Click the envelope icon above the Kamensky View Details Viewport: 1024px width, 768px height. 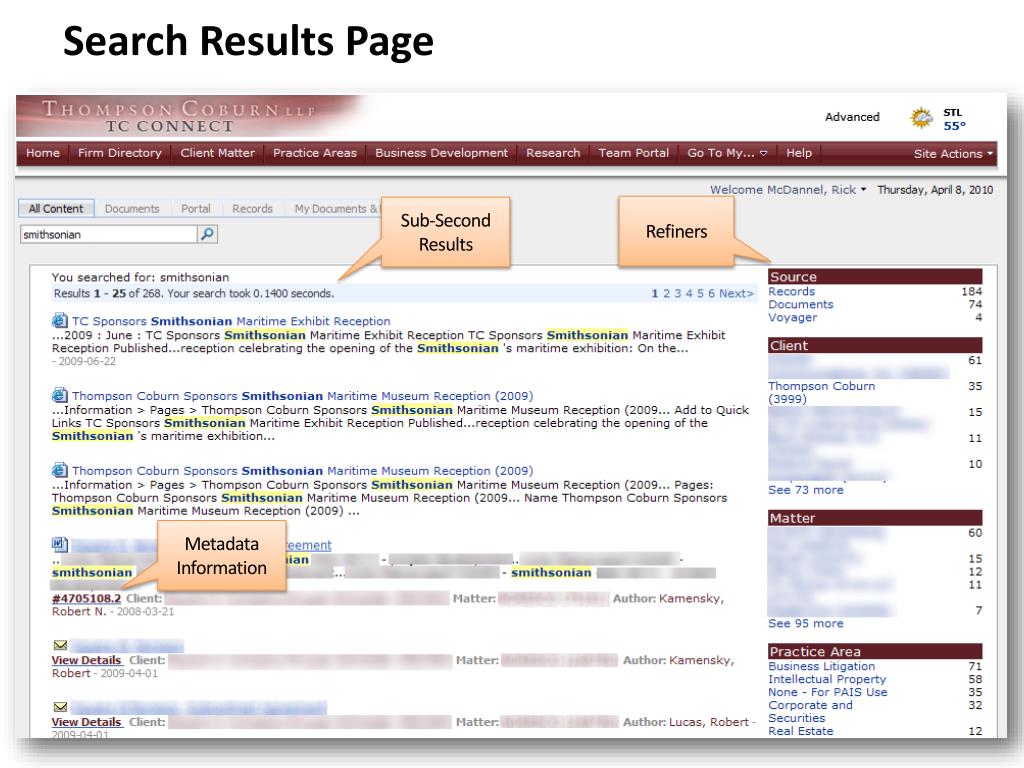60,645
